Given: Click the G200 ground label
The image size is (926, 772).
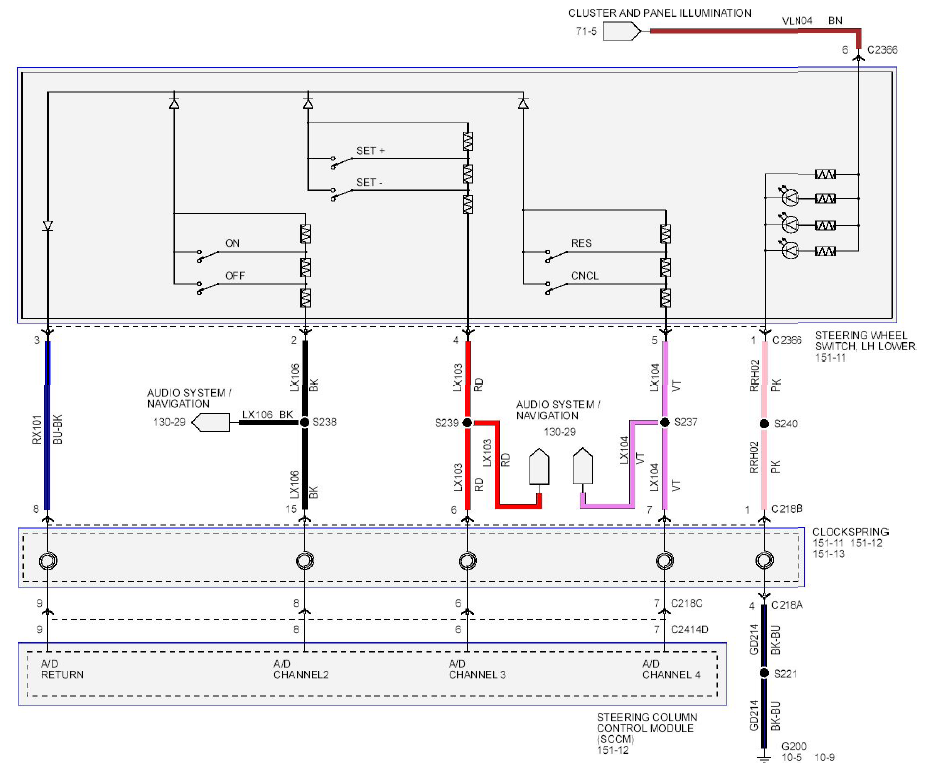Looking at the screenshot, I should click(794, 746).
